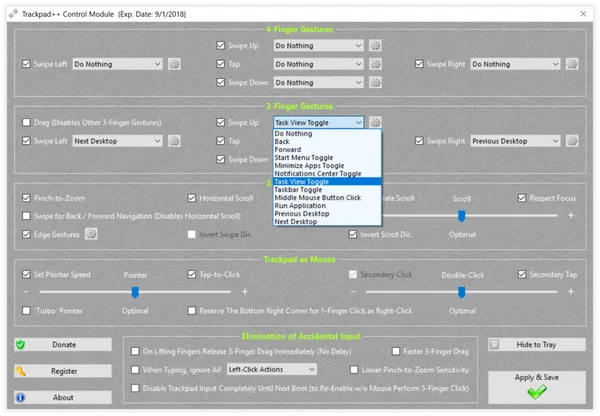Open settings gear beside 3-finger Swipe Left

pyautogui.click(x=174, y=141)
